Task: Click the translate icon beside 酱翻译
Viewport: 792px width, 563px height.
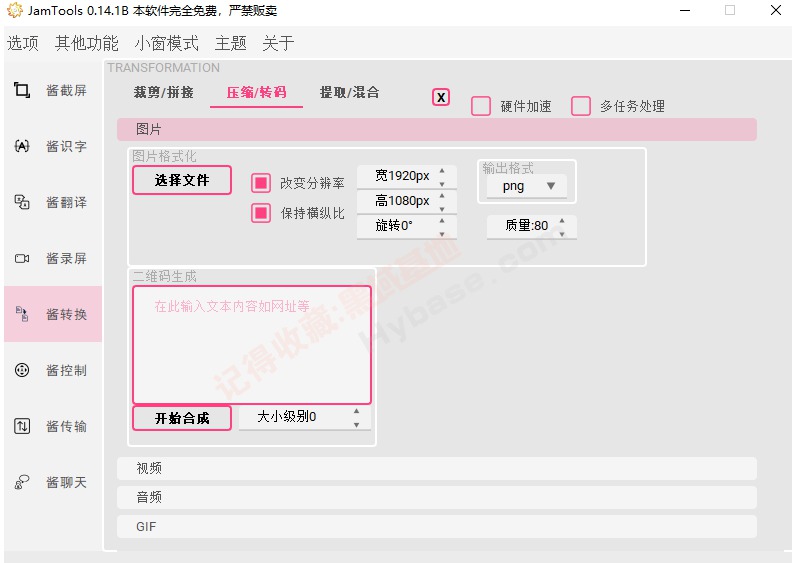Action: 22,202
